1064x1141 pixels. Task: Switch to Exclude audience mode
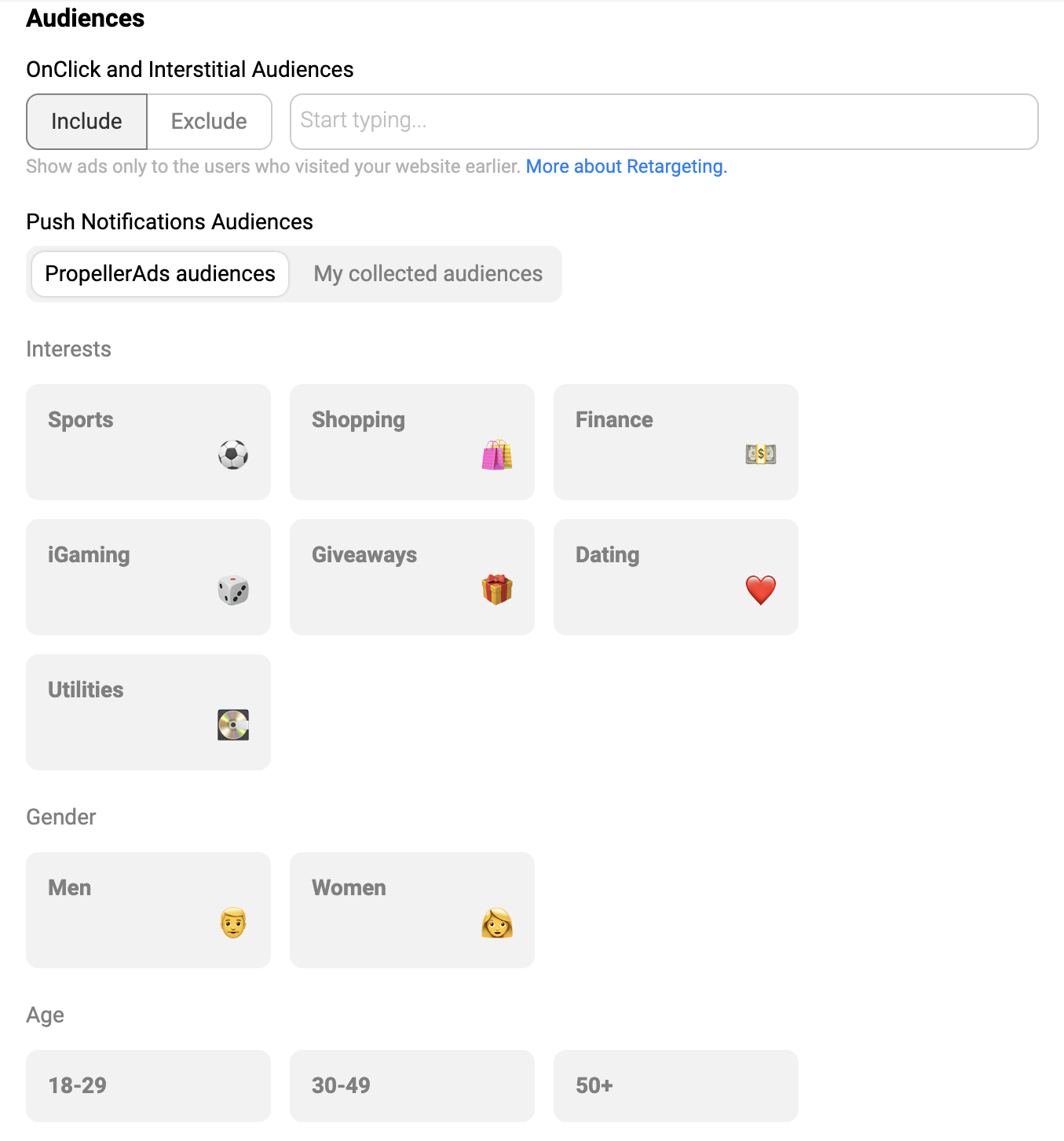click(209, 122)
